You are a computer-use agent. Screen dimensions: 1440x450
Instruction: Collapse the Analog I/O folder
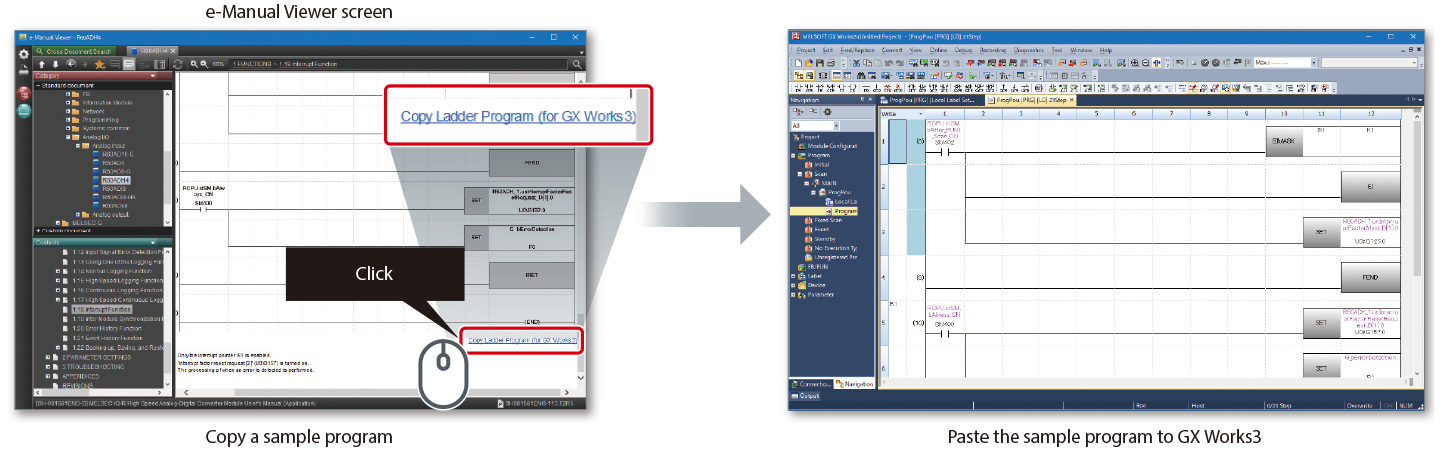click(x=69, y=137)
